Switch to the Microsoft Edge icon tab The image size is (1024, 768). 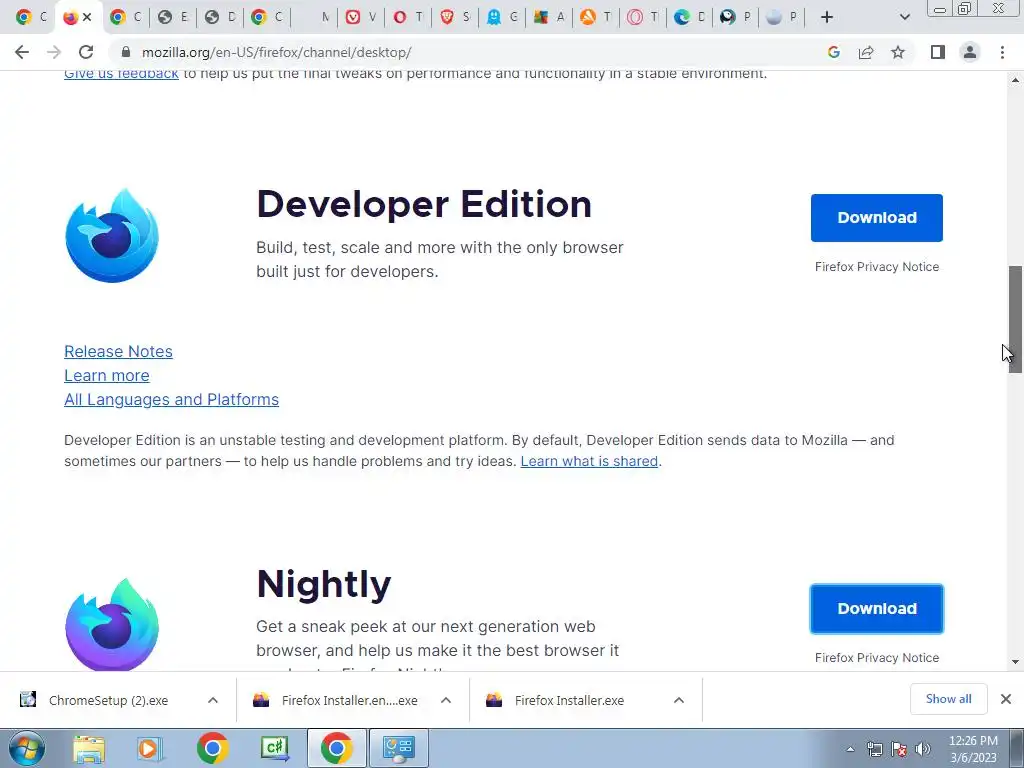point(690,17)
